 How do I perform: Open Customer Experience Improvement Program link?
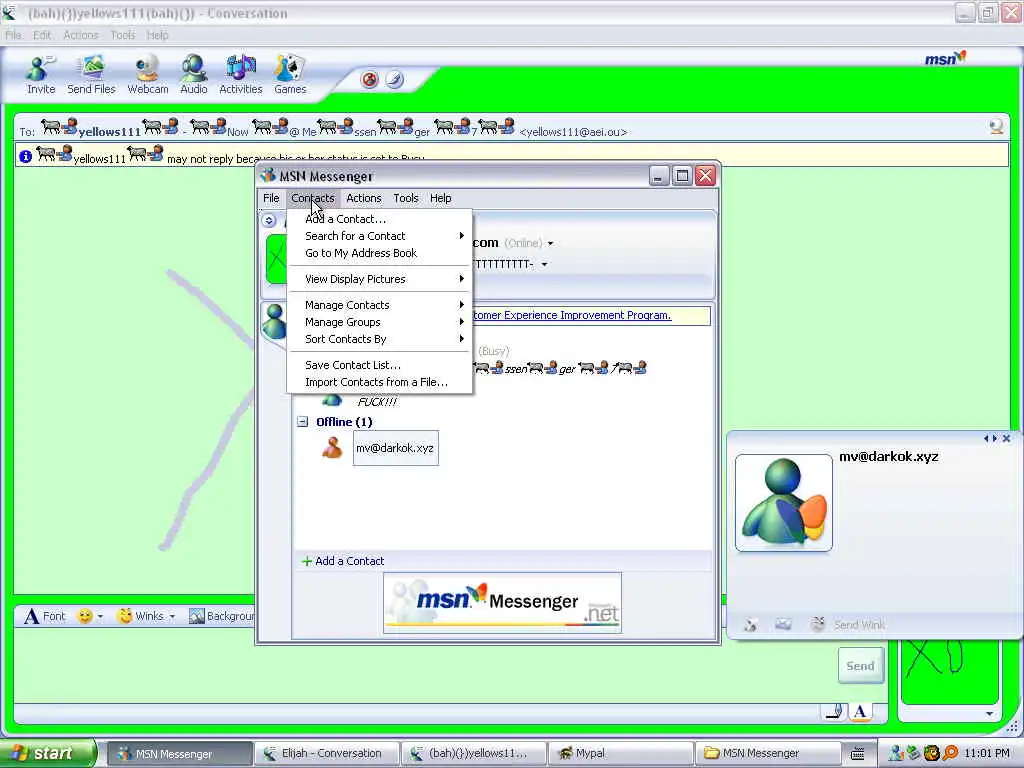(x=571, y=315)
